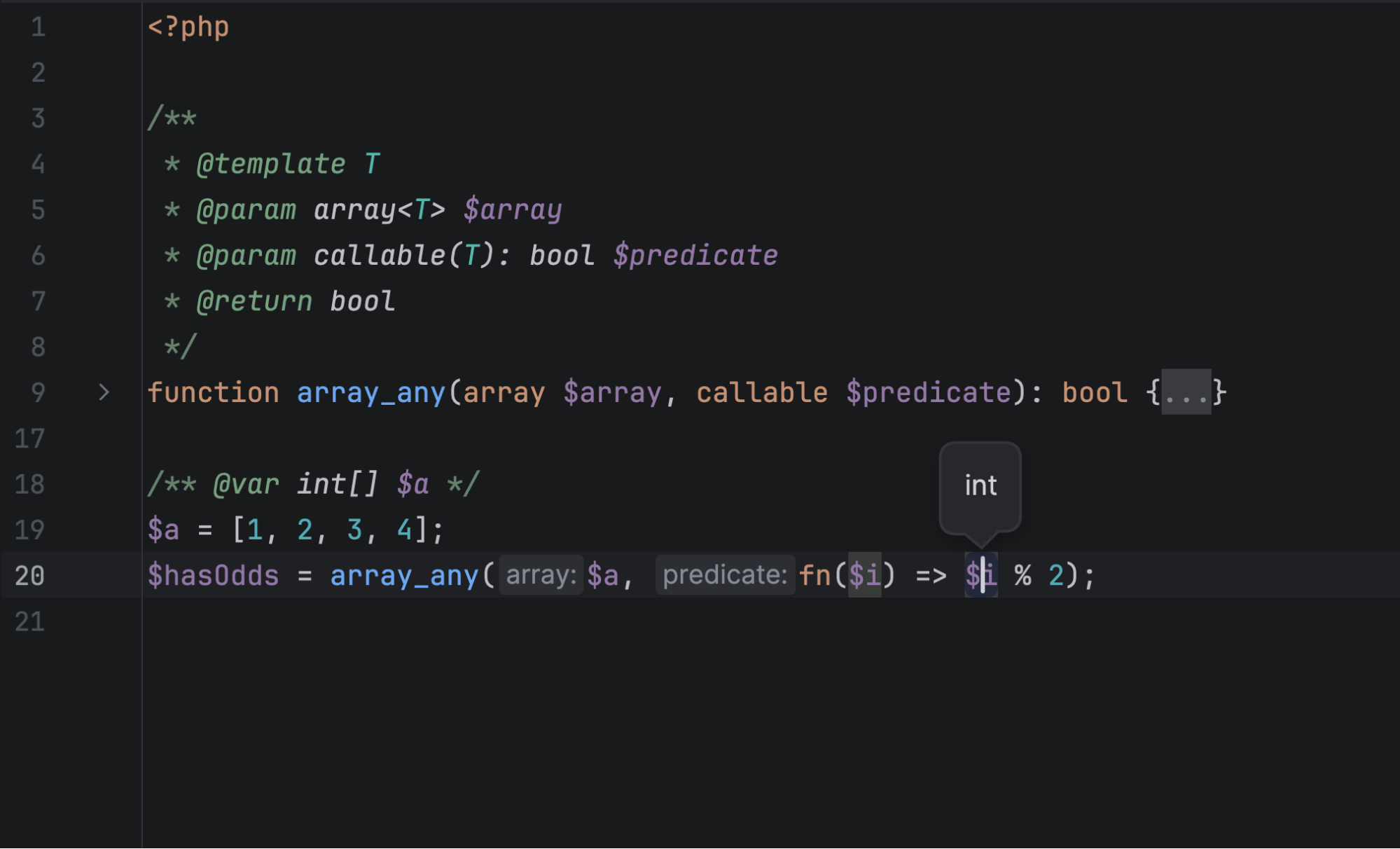Click line number 20 in gutter
The image size is (1400, 849).
point(29,576)
